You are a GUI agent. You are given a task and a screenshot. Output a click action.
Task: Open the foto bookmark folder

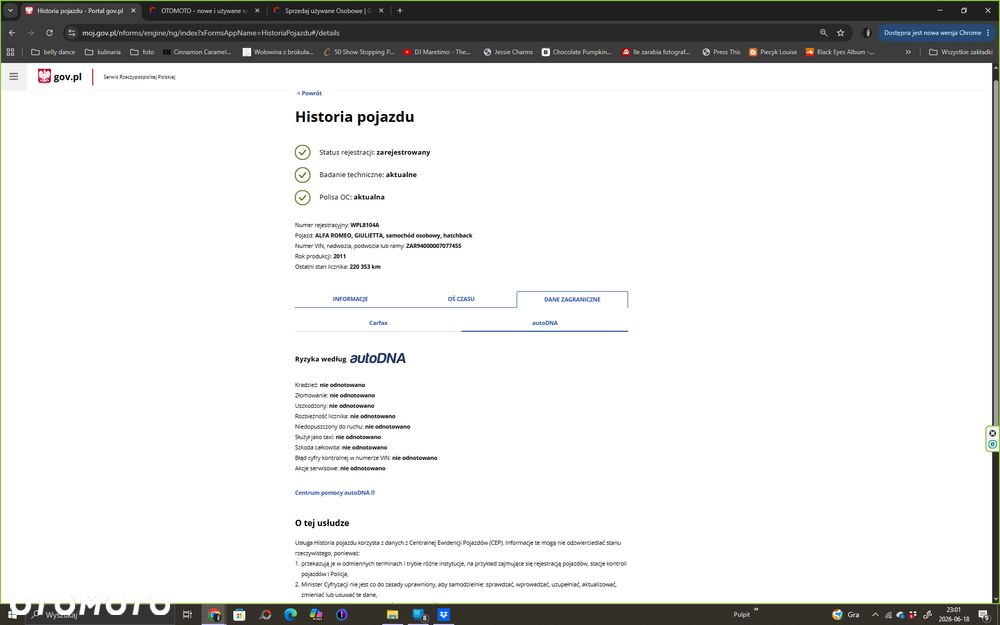coord(142,52)
